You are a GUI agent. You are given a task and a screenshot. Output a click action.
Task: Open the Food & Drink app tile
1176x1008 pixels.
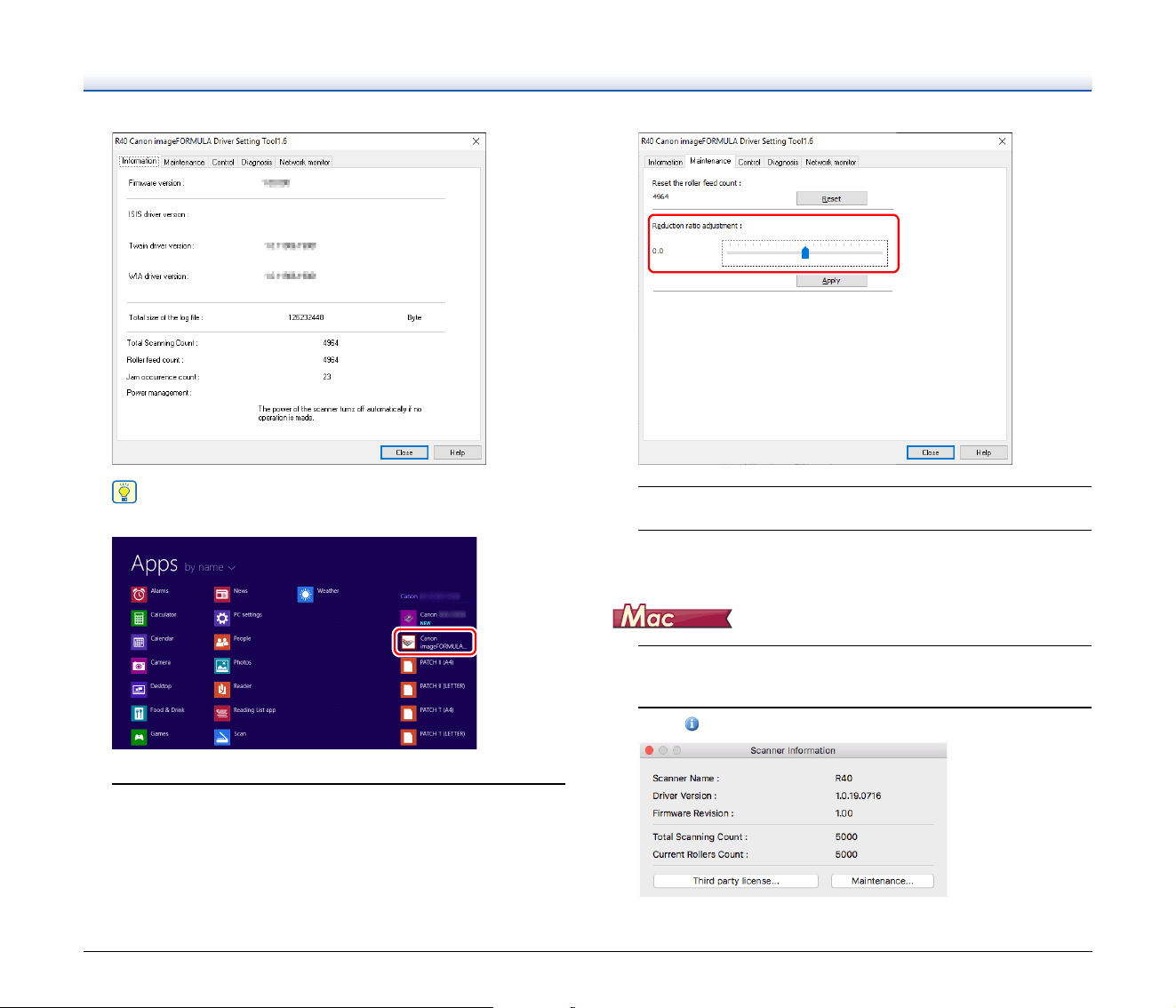[140, 714]
